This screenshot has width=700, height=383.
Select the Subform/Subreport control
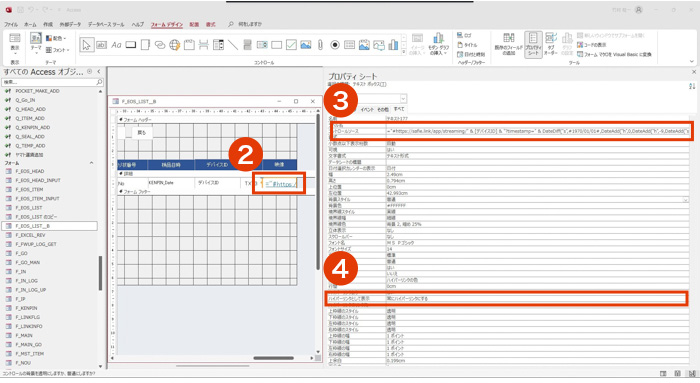click(350, 45)
